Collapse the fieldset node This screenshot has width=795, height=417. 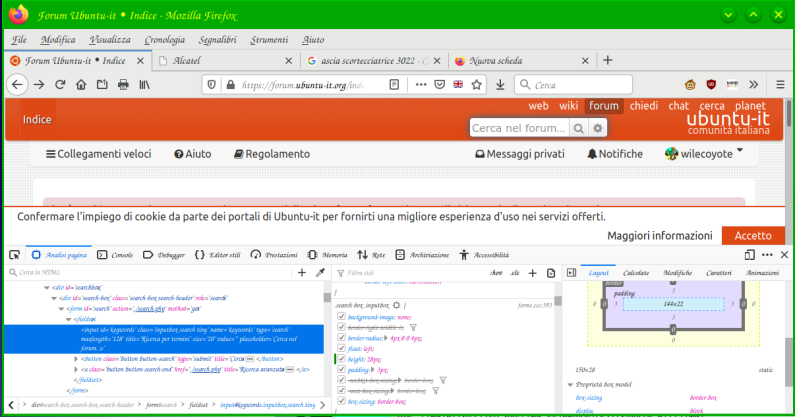click(x=69, y=320)
